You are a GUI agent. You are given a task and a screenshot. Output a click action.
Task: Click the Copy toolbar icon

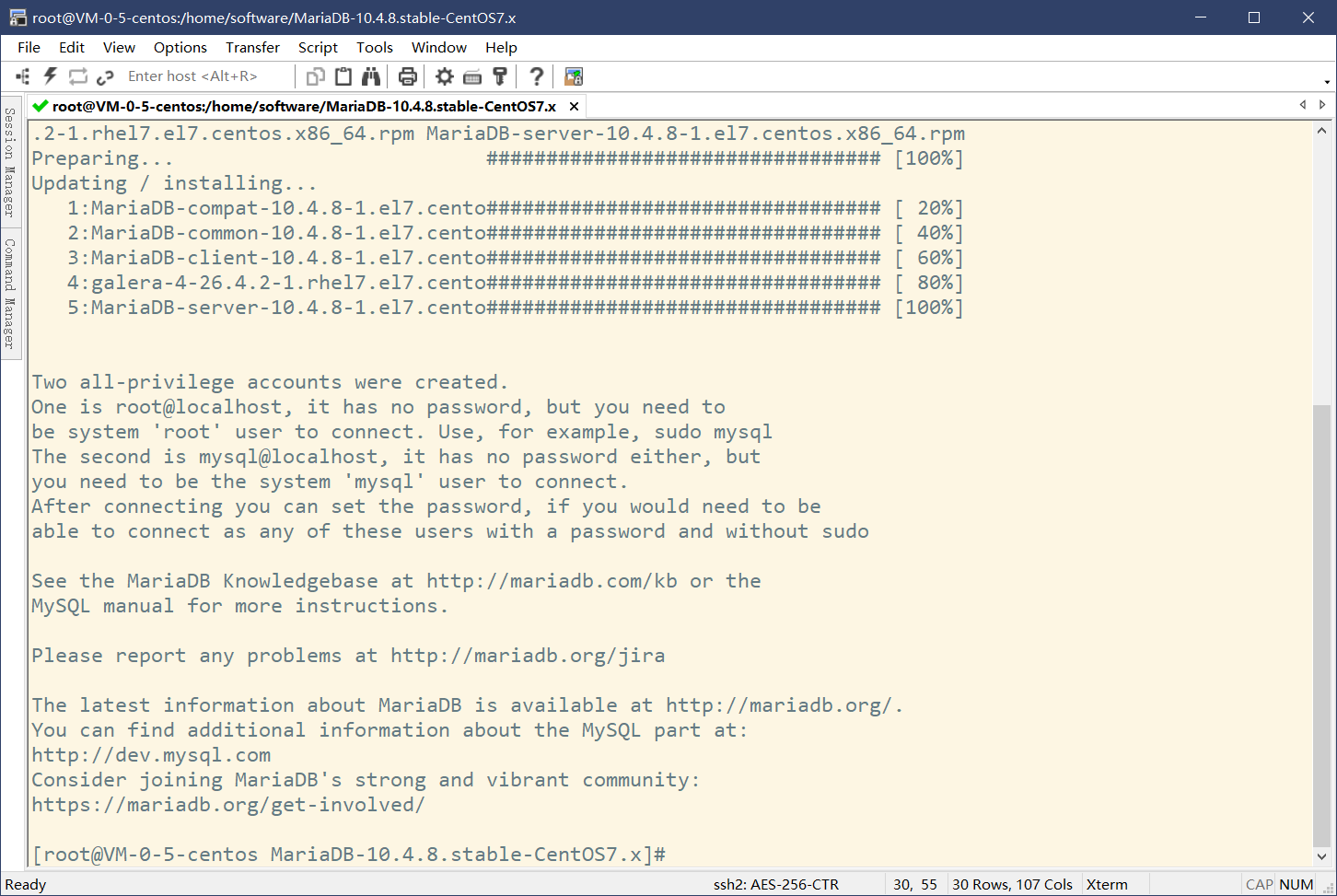click(316, 76)
